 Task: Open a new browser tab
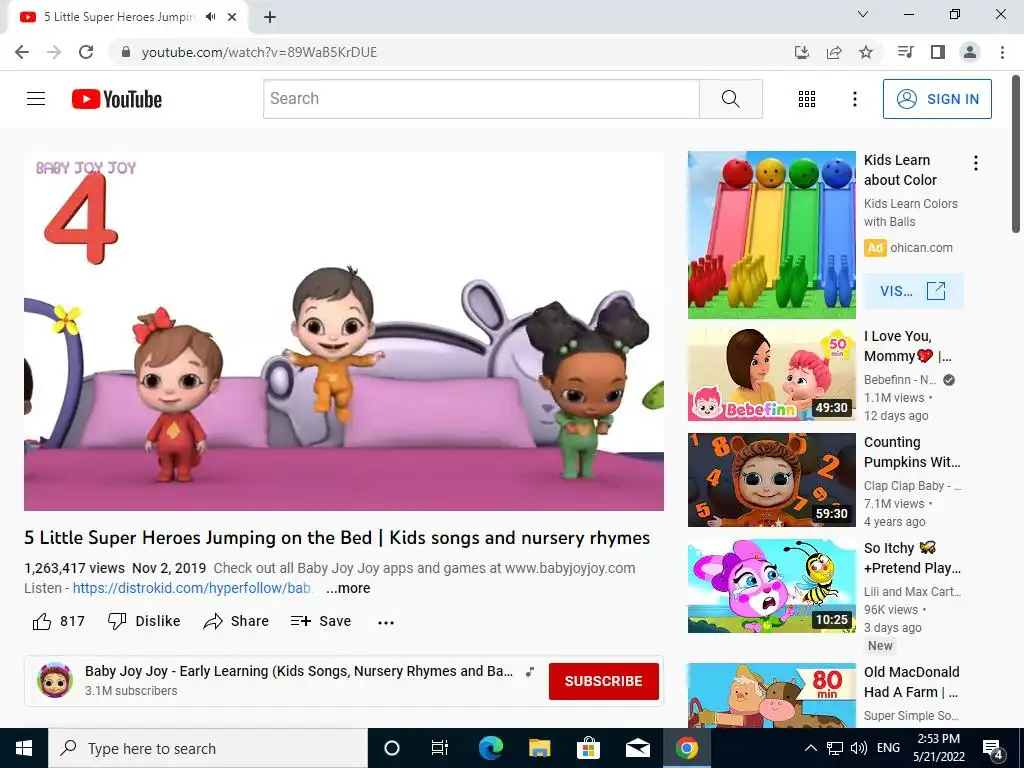[270, 17]
